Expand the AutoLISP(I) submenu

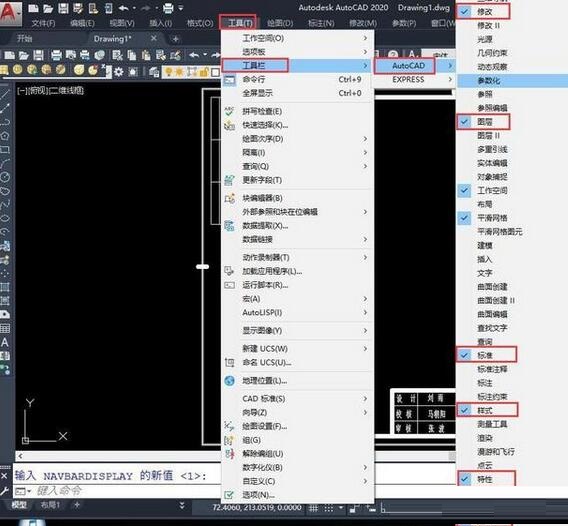pyautogui.click(x=298, y=312)
